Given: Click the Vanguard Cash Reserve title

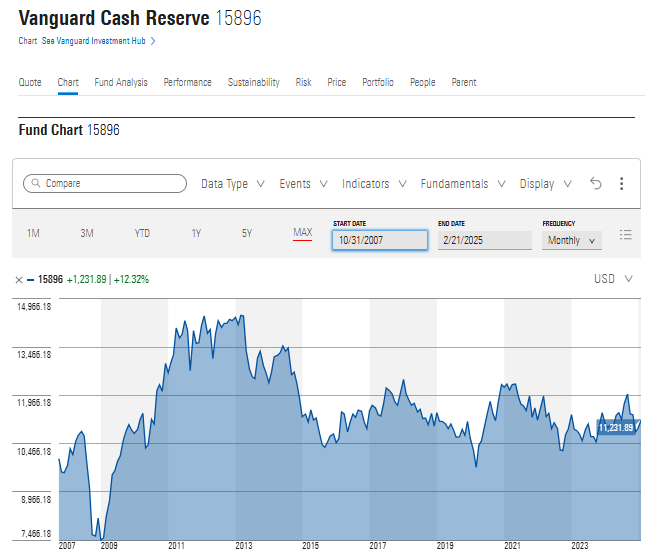Looking at the screenshot, I should point(114,18).
